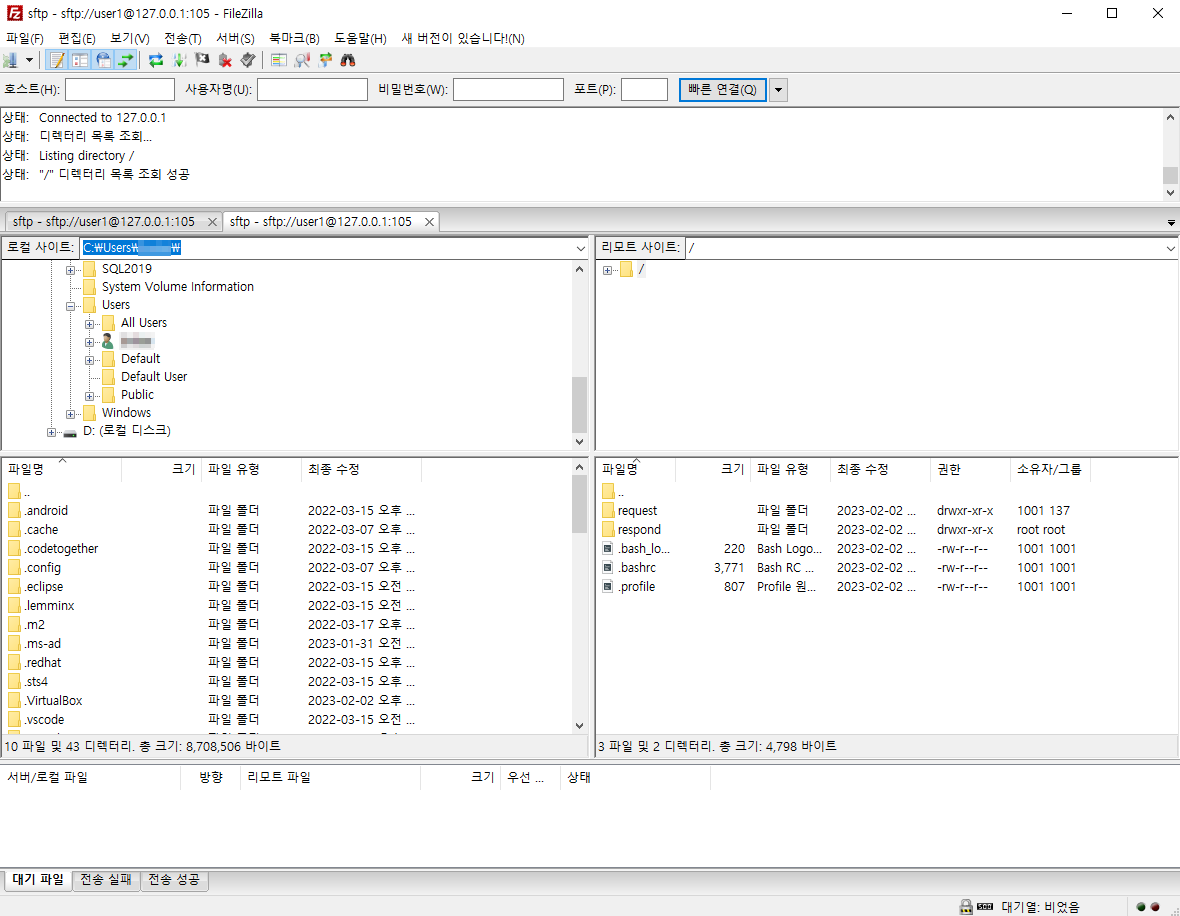
Task: Toggle the remote directory tree display
Action: click(104, 60)
